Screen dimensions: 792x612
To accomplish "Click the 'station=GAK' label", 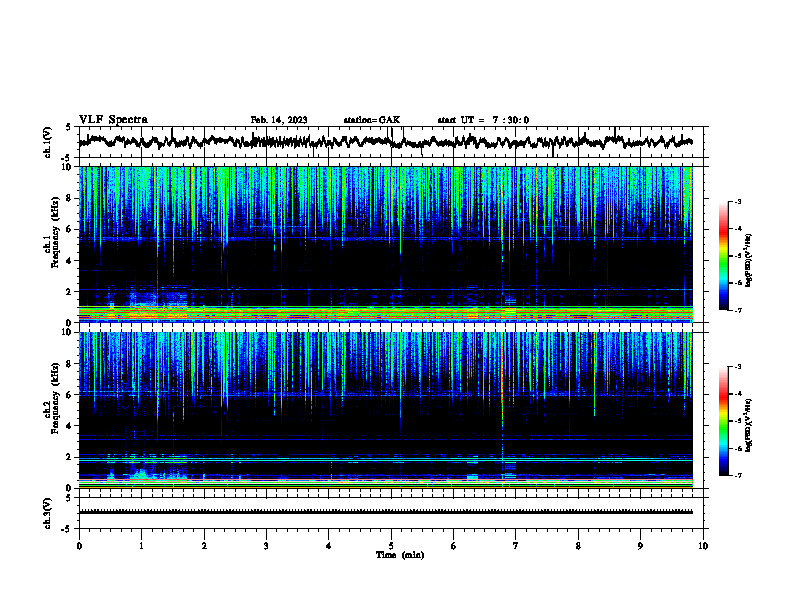I will coord(372,120).
